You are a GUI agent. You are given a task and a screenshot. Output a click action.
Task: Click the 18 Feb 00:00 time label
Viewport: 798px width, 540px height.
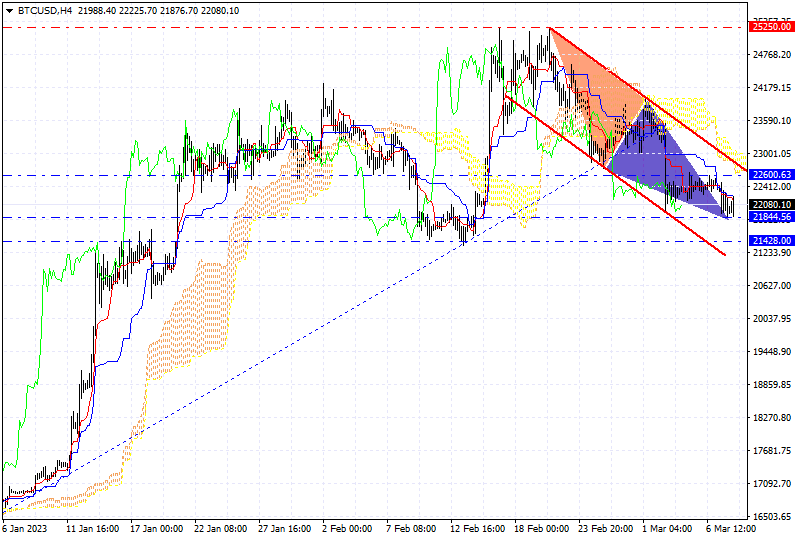point(542,529)
